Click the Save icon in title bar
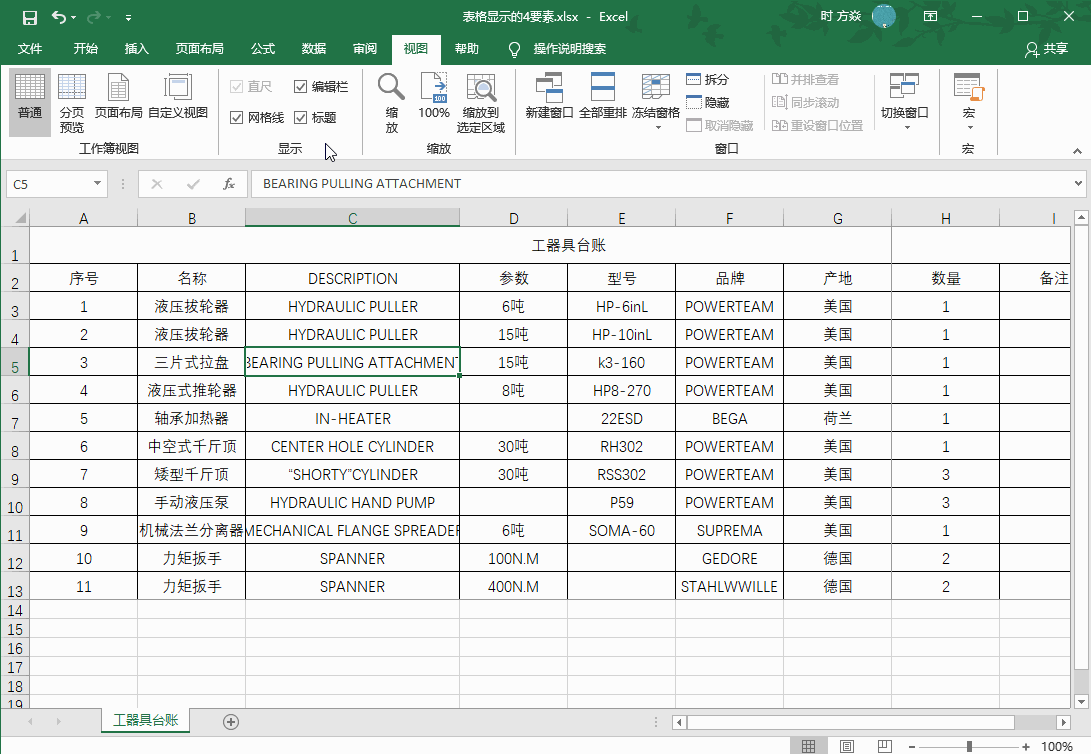Screen dimensions: 1091x754 pos(29,17)
